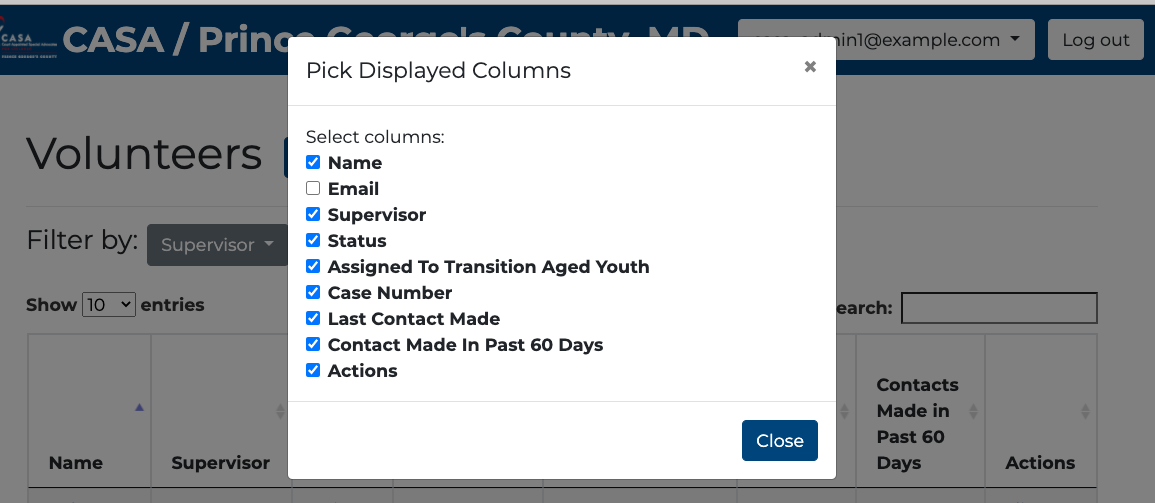Sort by Supervisor column arrows
This screenshot has width=1155, height=503.
(280, 411)
